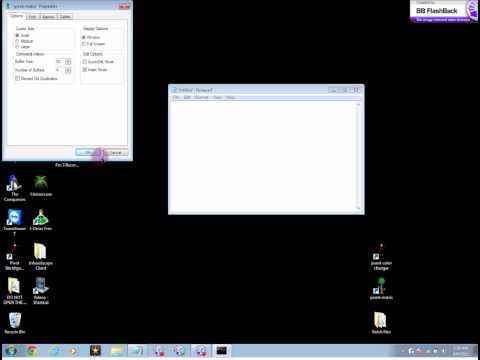The width and height of the screenshot is (480, 360).
Task: Toggle the first Edit Options checkbox
Action: click(85, 62)
